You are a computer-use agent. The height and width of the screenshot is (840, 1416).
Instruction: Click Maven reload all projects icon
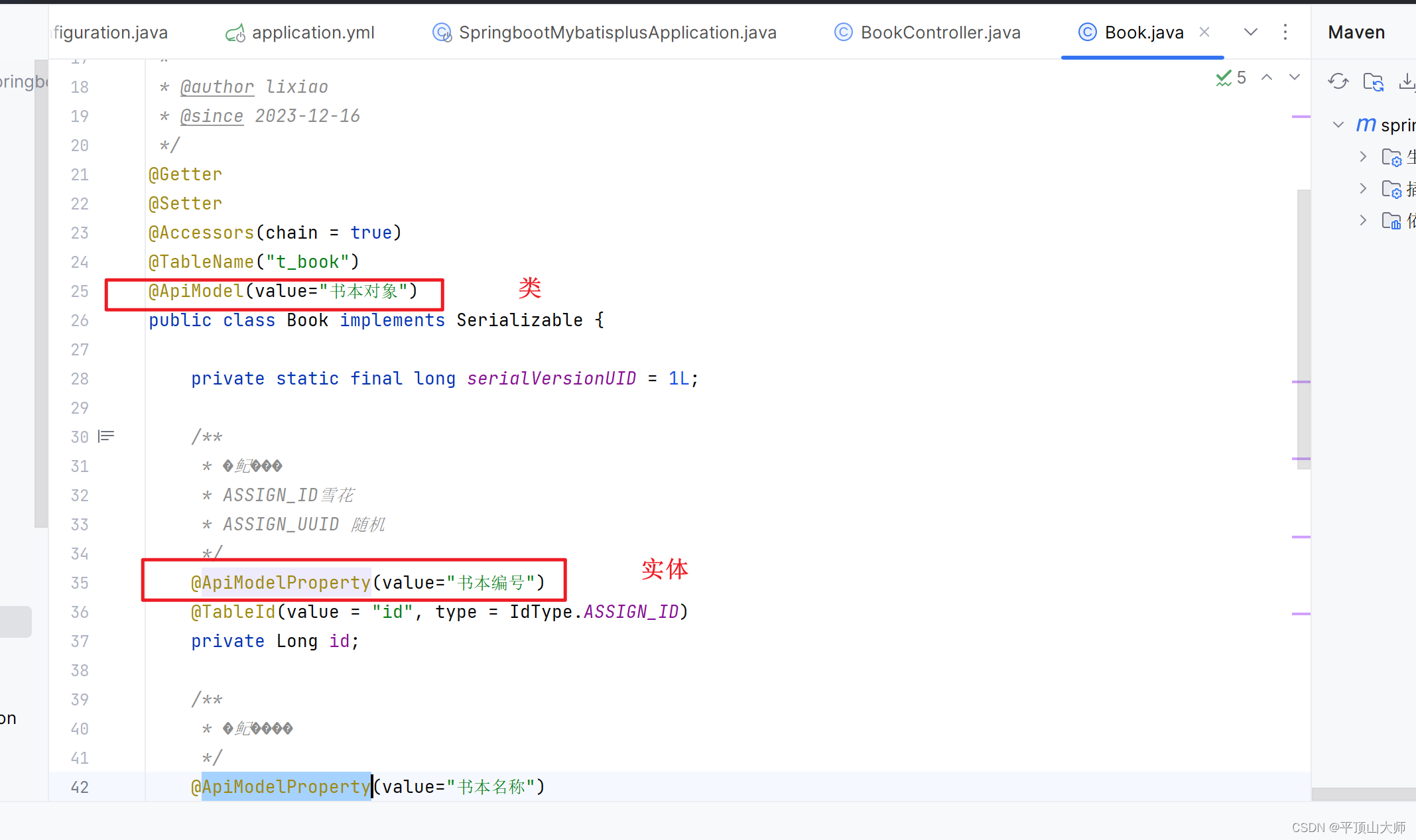click(x=1338, y=82)
